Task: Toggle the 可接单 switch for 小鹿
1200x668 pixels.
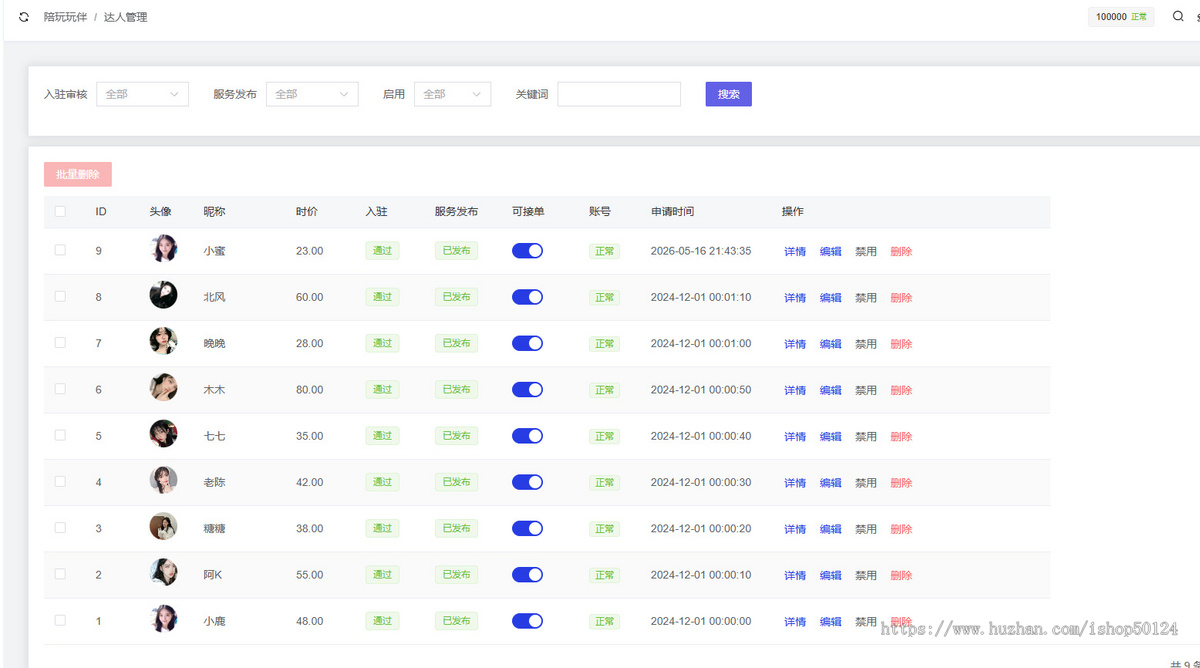Action: [527, 621]
